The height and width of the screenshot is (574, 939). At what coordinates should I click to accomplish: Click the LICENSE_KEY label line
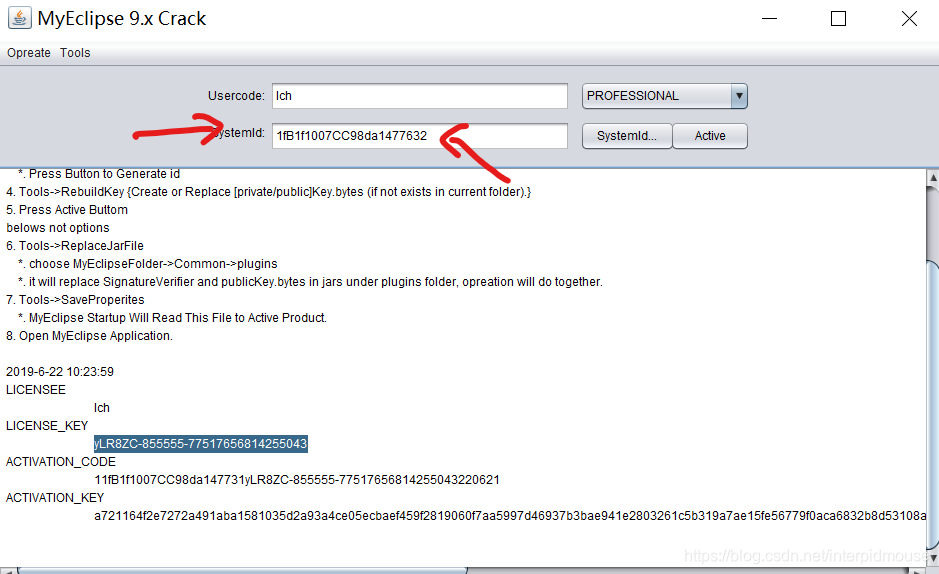[x=47, y=426]
